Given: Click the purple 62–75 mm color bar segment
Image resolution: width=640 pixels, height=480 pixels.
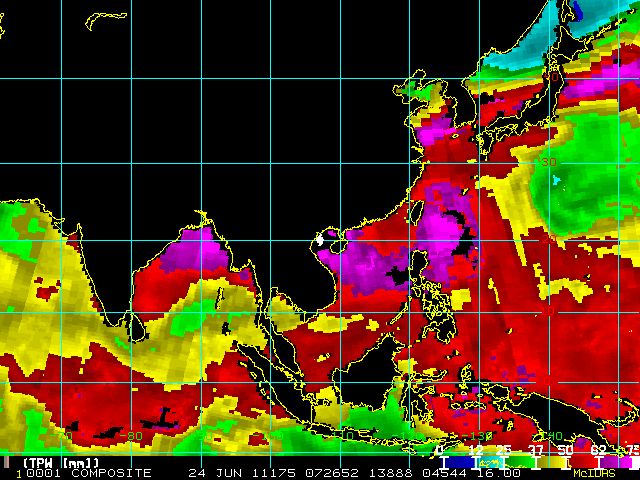Looking at the screenshot, I should [x=616, y=462].
